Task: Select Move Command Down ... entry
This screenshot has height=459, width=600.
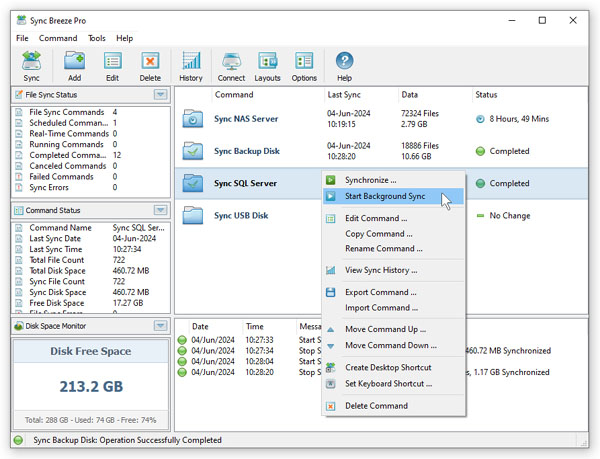Action: (393, 345)
